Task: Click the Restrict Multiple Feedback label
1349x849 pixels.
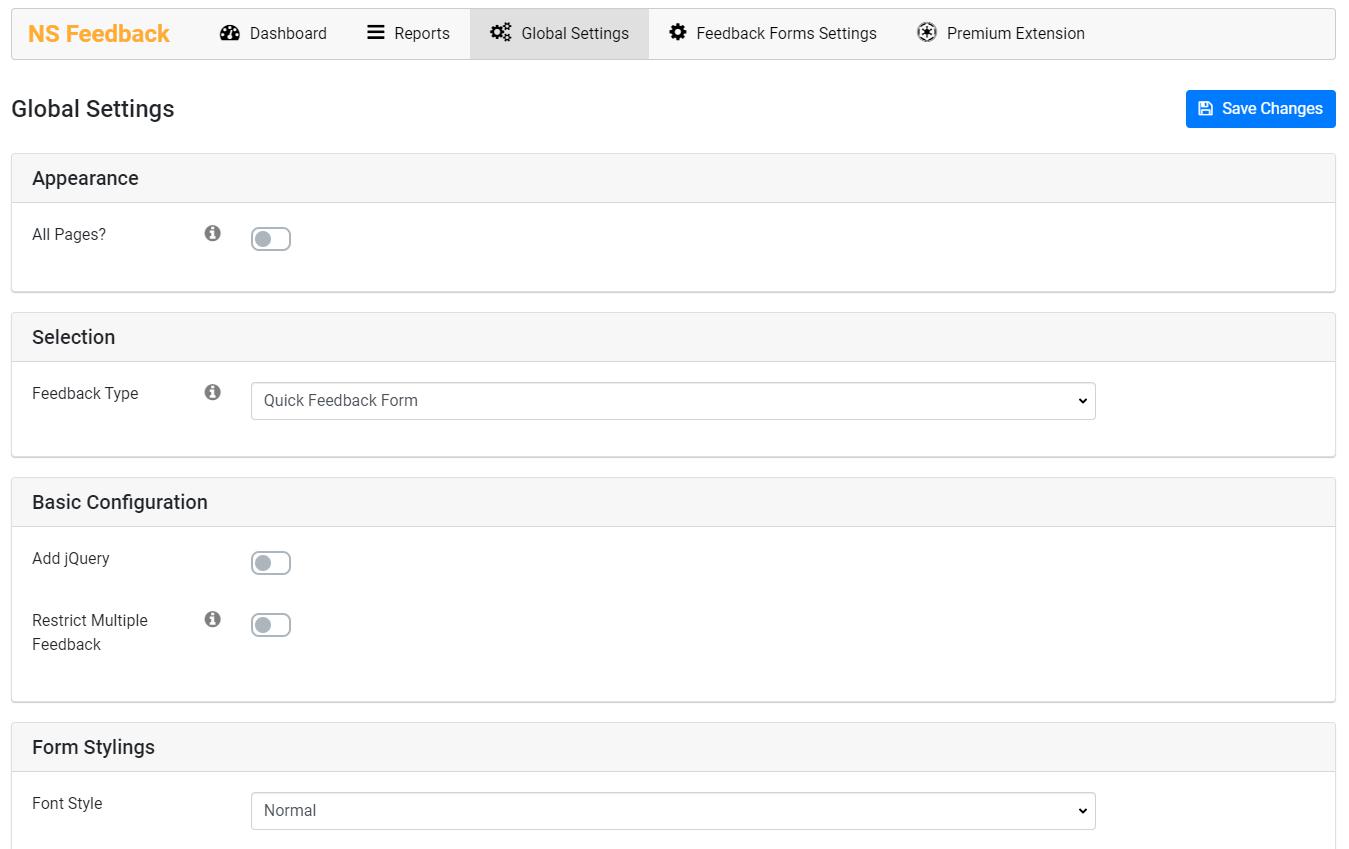Action: tap(90, 632)
